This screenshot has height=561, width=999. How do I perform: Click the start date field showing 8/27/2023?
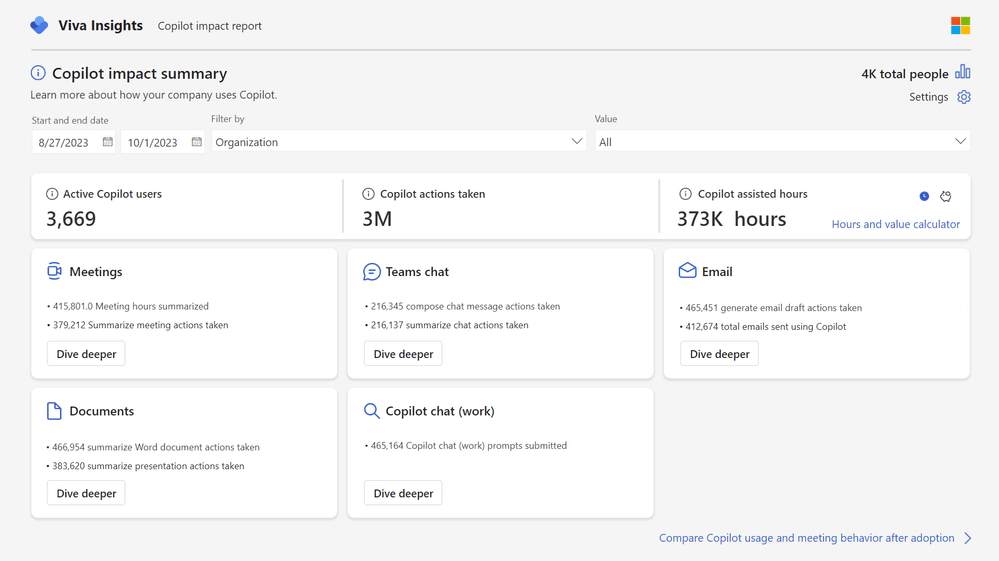pos(64,142)
